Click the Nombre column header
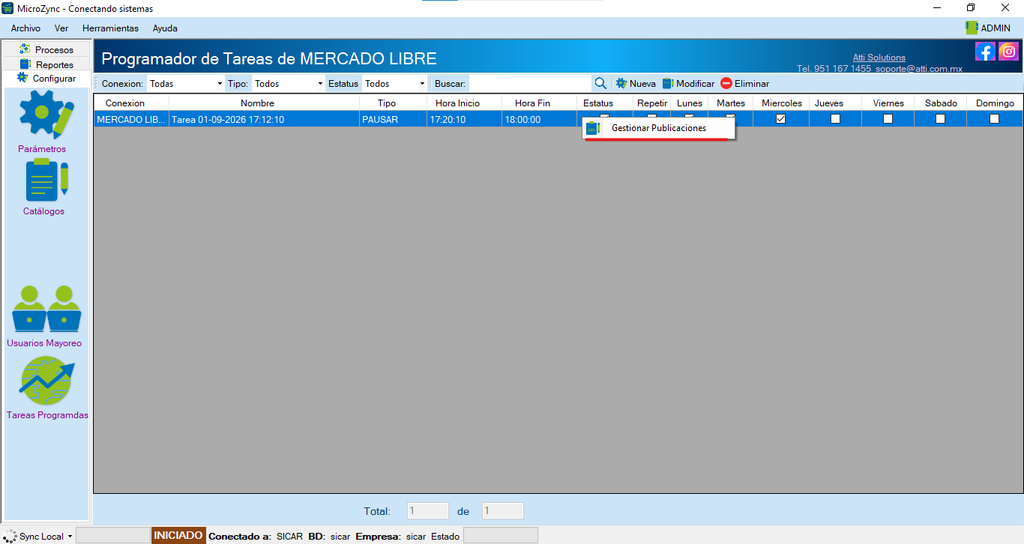Image resolution: width=1024 pixels, height=544 pixels. pyautogui.click(x=264, y=103)
